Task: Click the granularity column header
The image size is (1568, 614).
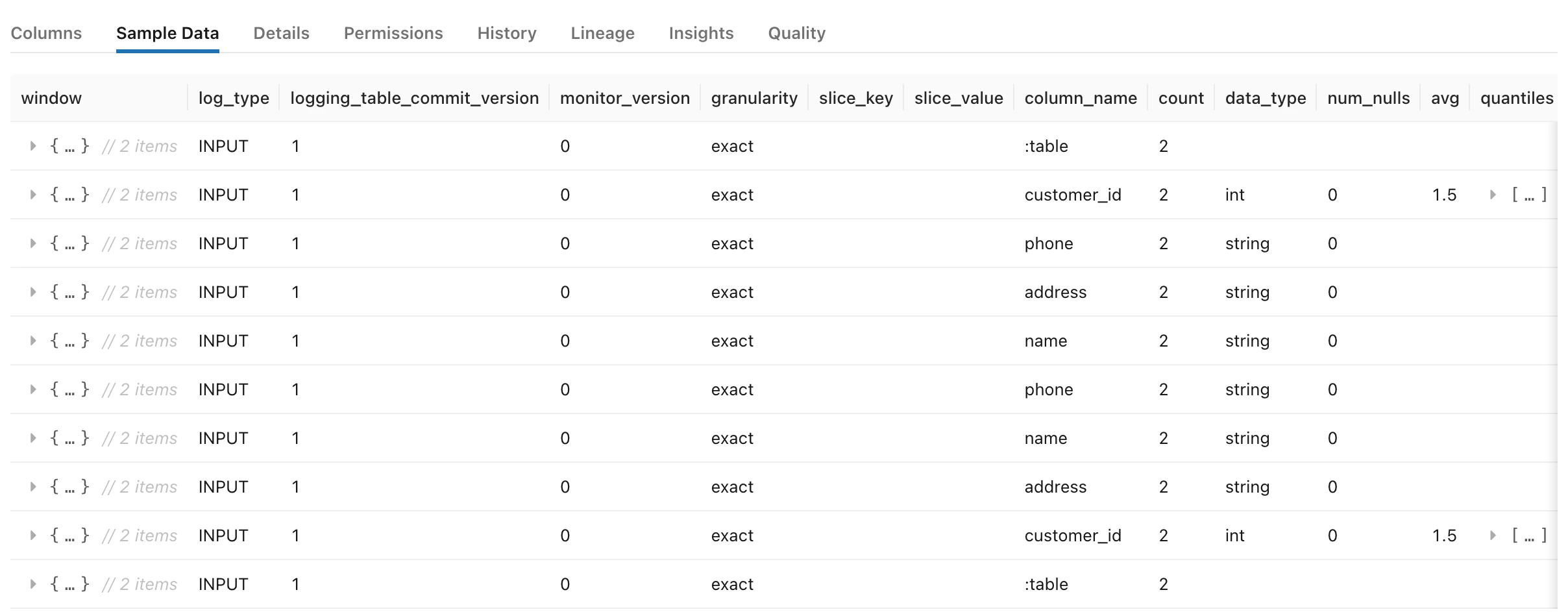Action: coord(754,98)
